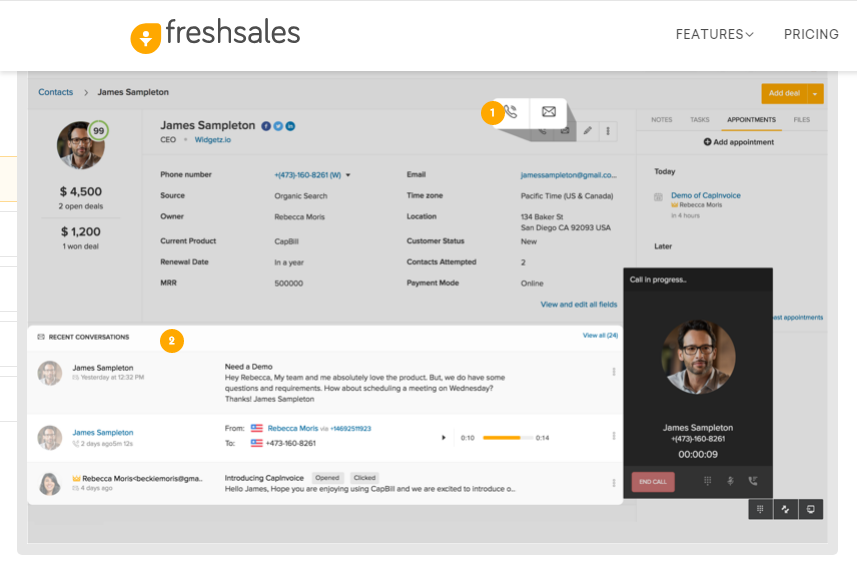The image size is (857, 565).
Task: Open the Widgetz.io company link
Action: [213, 140]
